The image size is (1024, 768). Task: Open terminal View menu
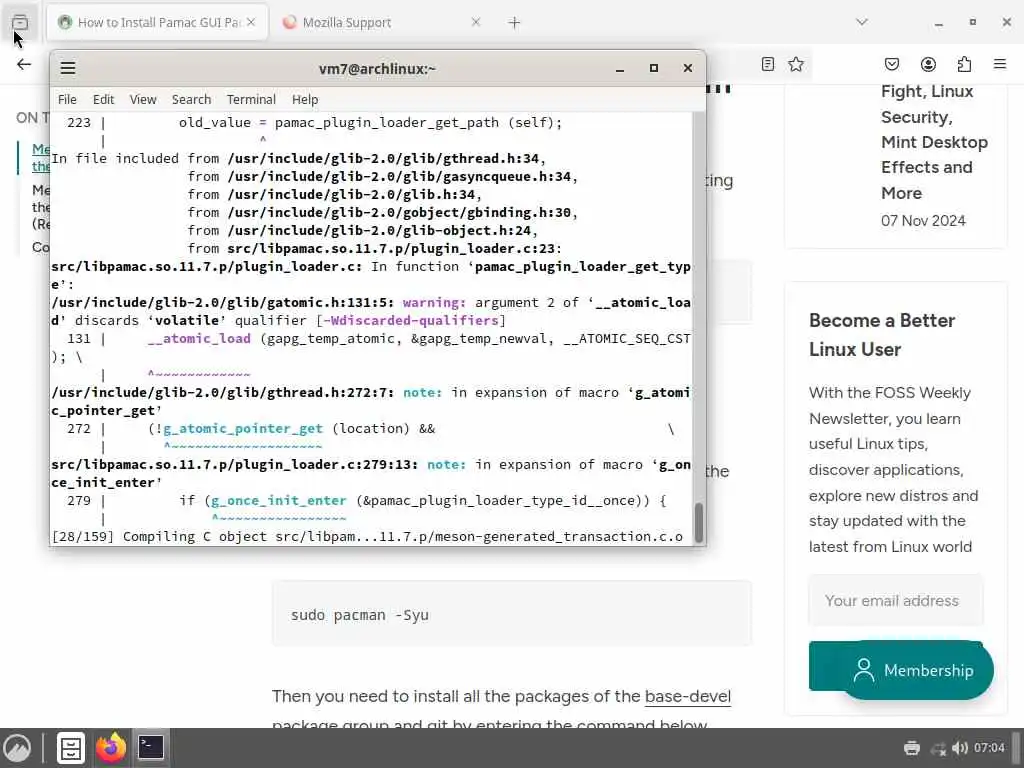click(143, 99)
